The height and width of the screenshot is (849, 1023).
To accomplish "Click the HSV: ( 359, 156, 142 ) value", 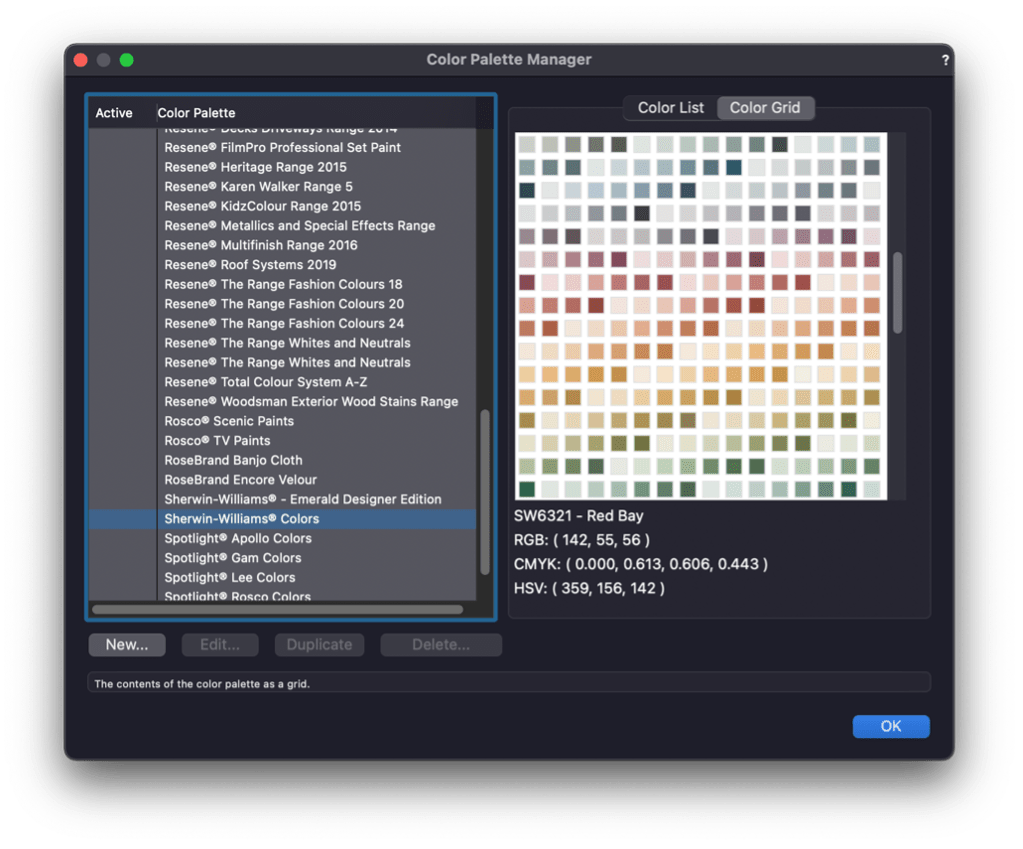I will tap(589, 589).
